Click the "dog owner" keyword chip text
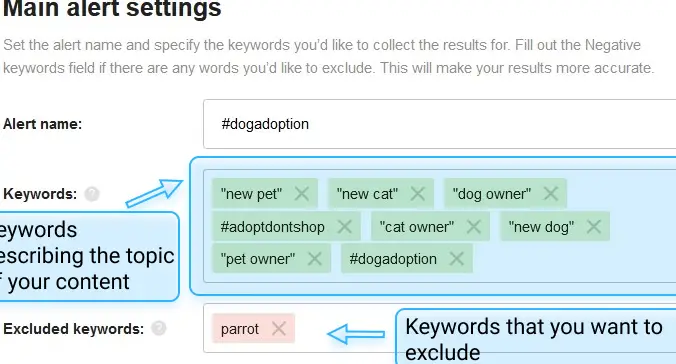676x364 pixels. (491, 194)
